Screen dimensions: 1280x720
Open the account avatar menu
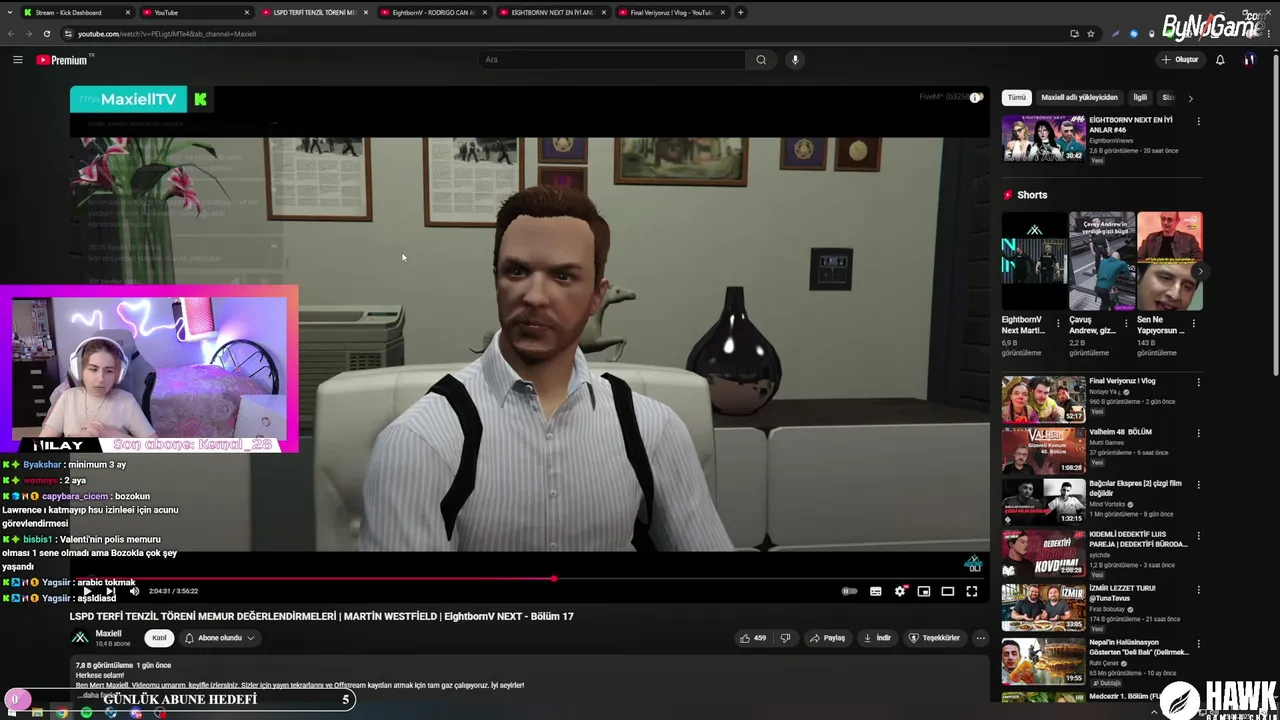click(x=1249, y=60)
